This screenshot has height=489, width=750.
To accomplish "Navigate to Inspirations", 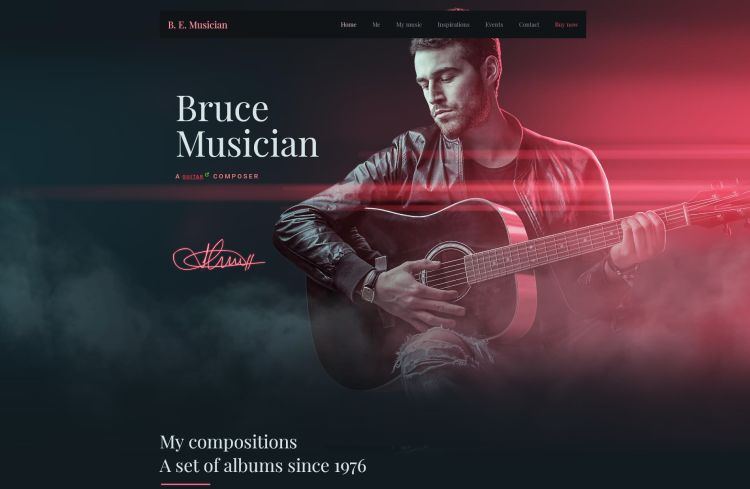I will (453, 24).
